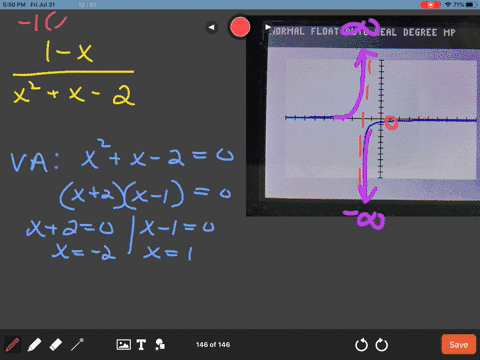Tap the 5:50 PM clock in status bar
Image resolution: width=480 pixels, height=360 pixels.
(14, 5)
